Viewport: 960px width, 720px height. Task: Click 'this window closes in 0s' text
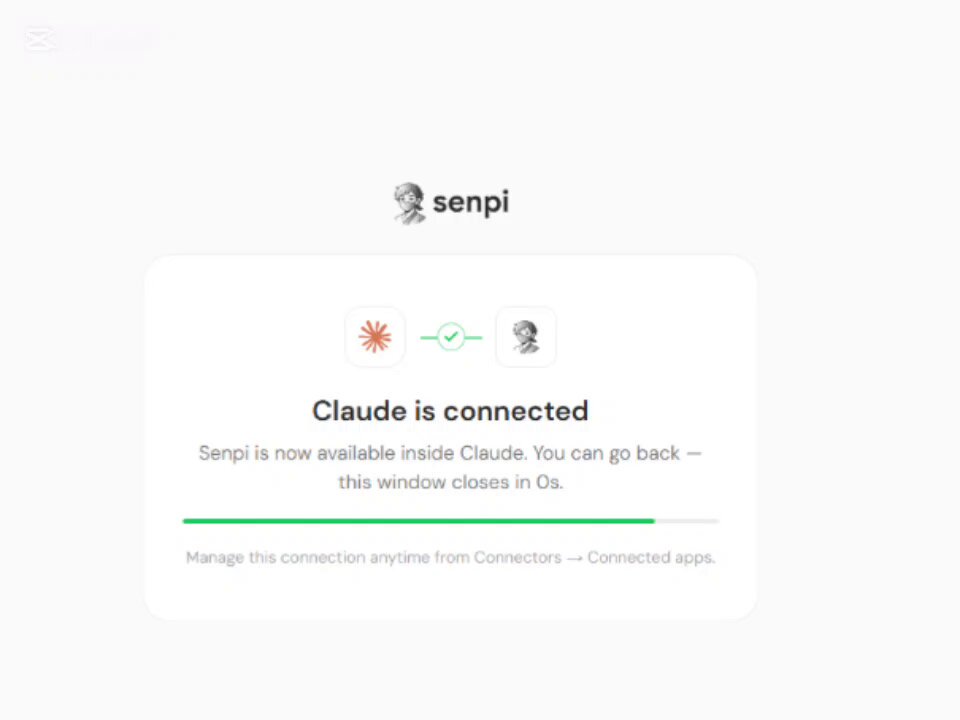pos(451,482)
